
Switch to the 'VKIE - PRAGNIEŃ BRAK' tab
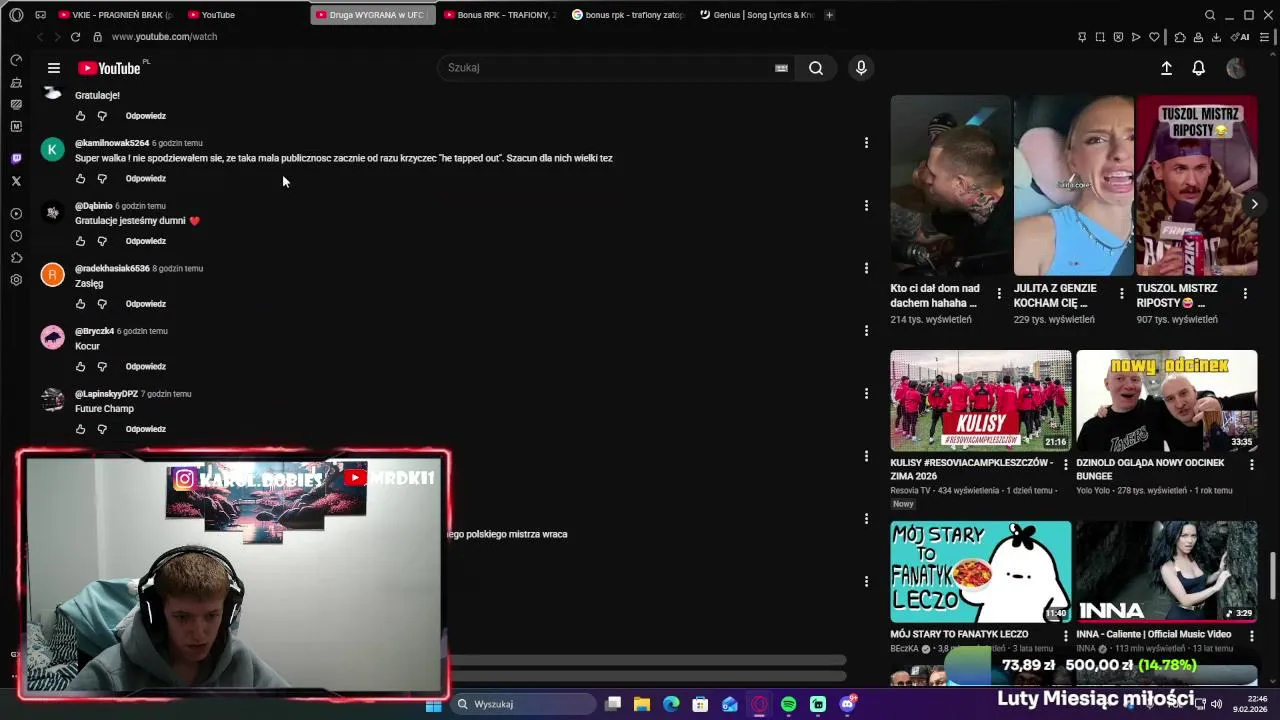coord(115,15)
